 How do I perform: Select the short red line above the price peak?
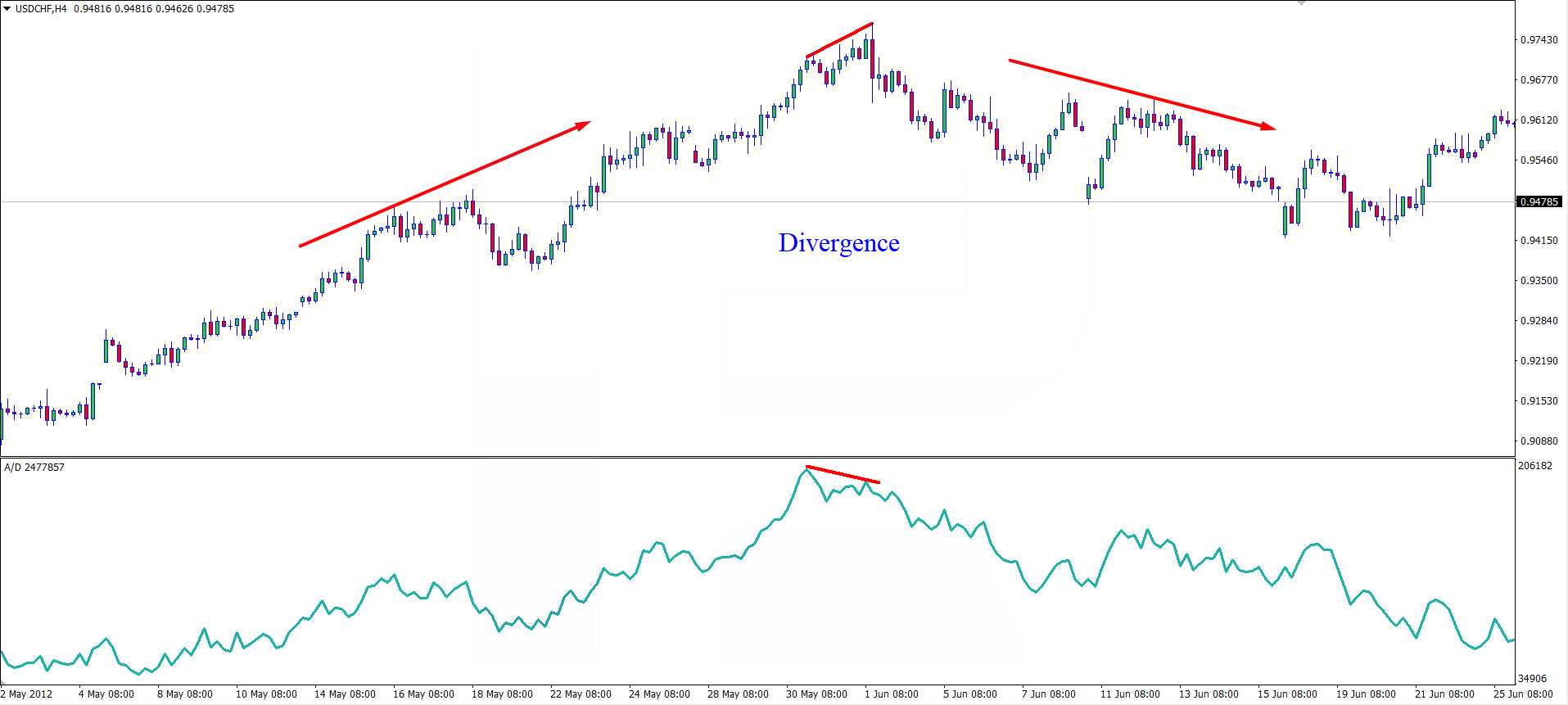click(x=839, y=40)
